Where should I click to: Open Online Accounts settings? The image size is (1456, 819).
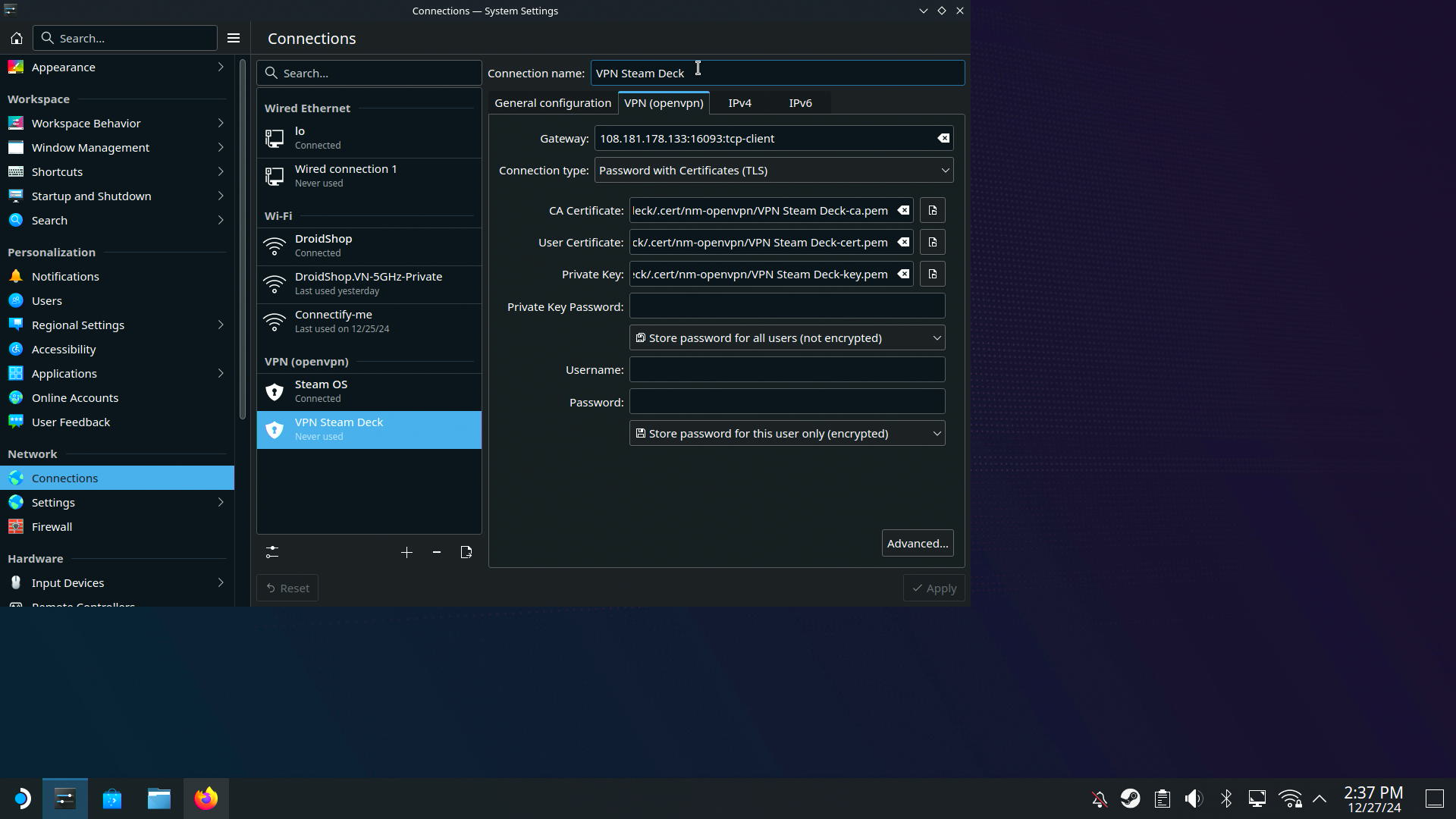[117, 398]
